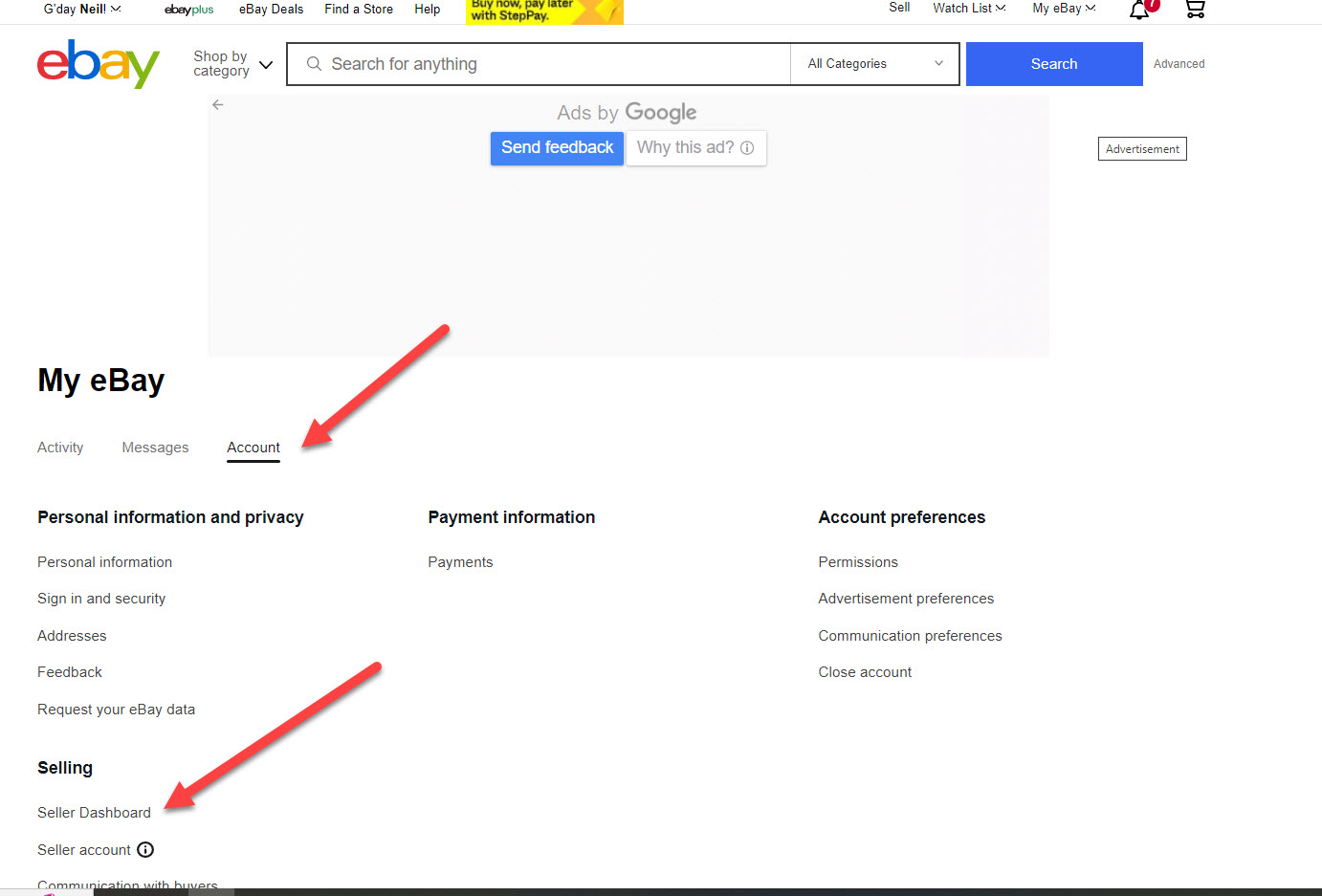Click the Advertisement label box
Viewport: 1322px width, 896px height.
click(1142, 149)
